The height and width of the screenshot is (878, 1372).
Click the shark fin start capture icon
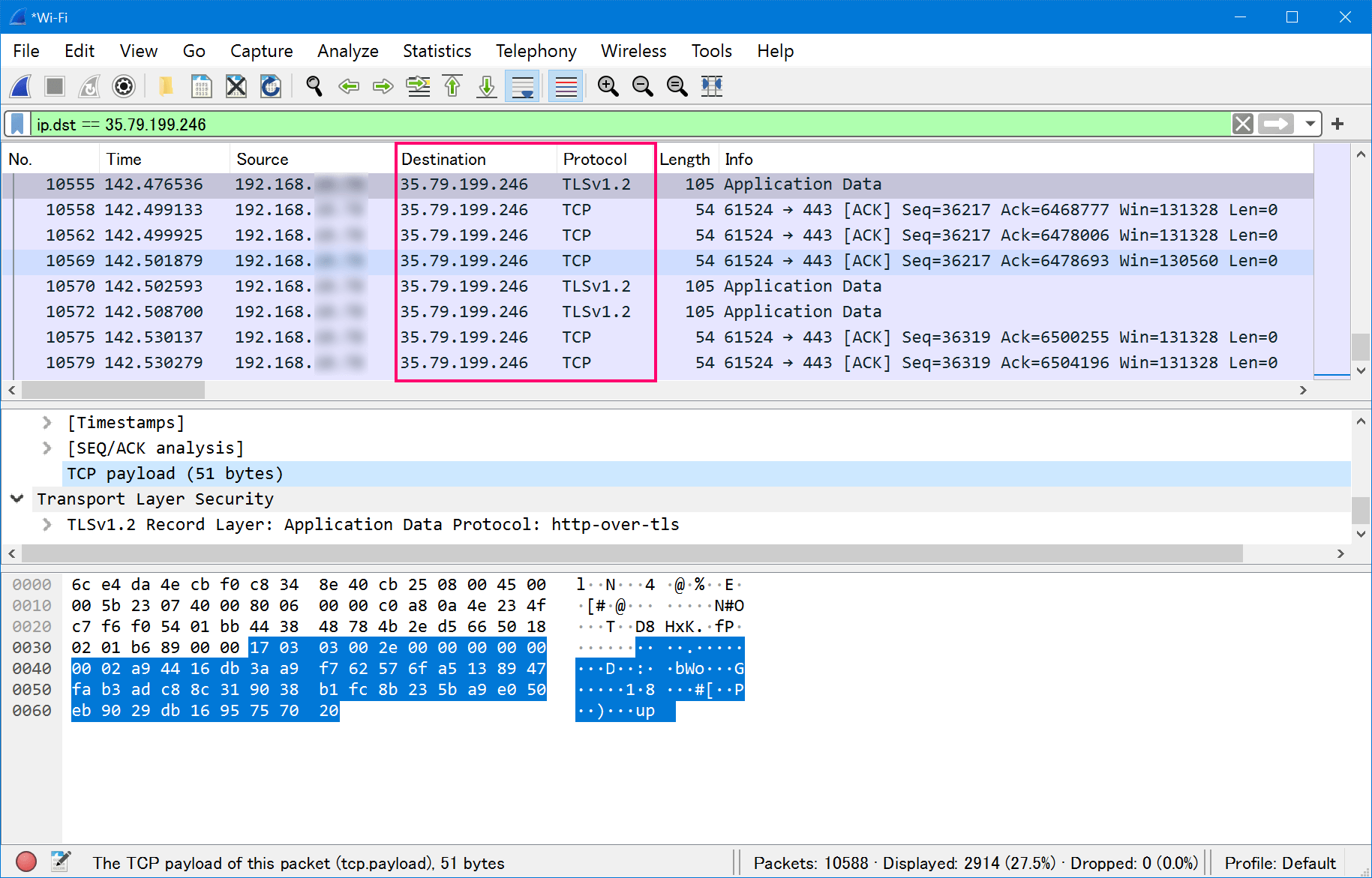coord(21,86)
